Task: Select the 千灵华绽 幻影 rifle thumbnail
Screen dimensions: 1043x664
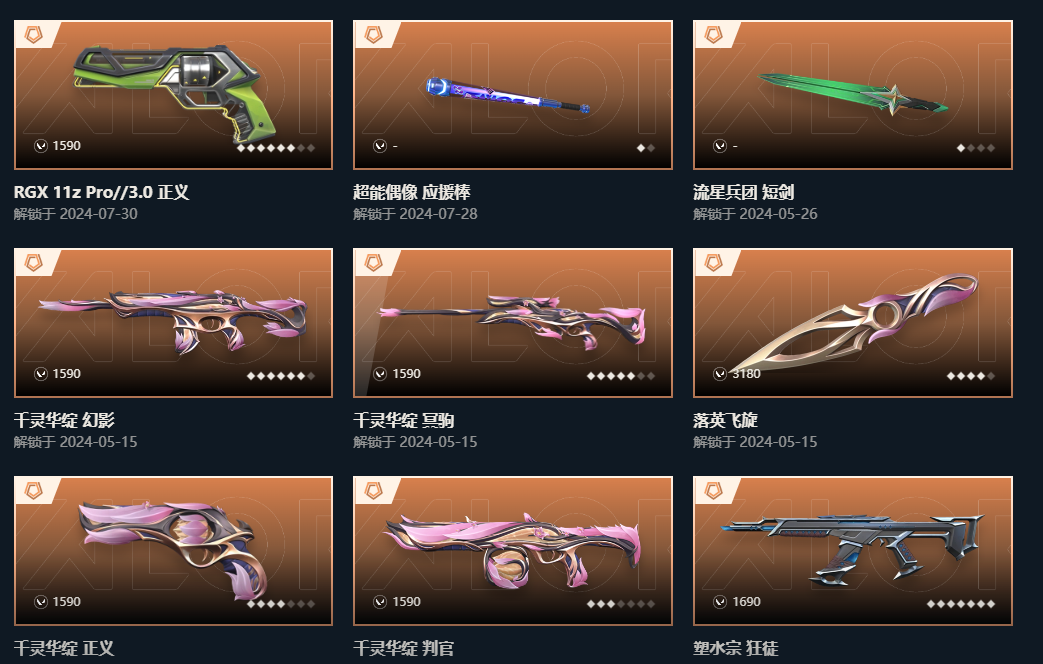Action: tap(173, 323)
